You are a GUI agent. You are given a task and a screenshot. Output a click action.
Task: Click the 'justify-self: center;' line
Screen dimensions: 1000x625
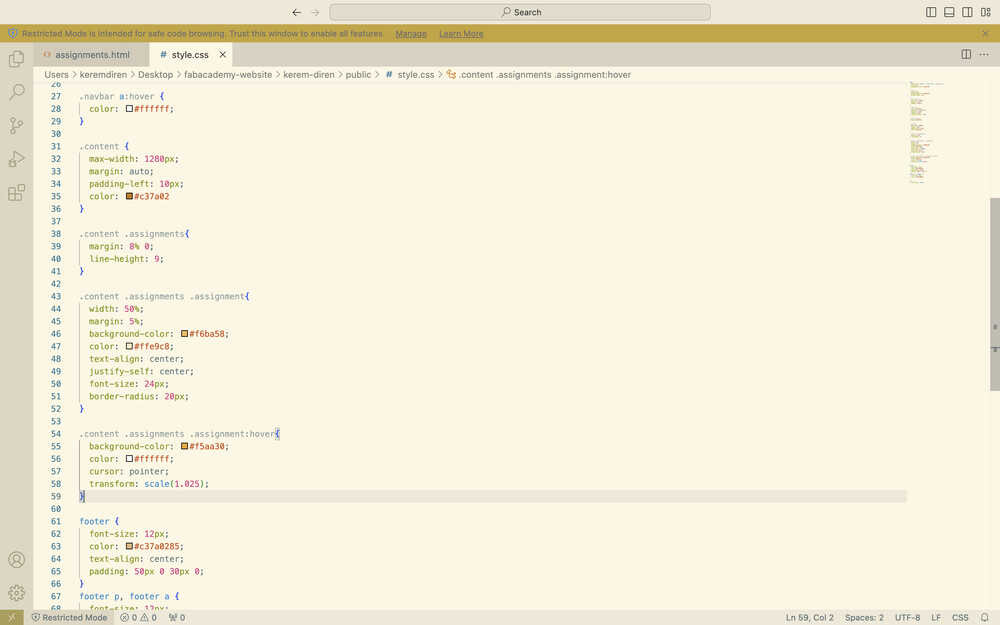coord(141,371)
